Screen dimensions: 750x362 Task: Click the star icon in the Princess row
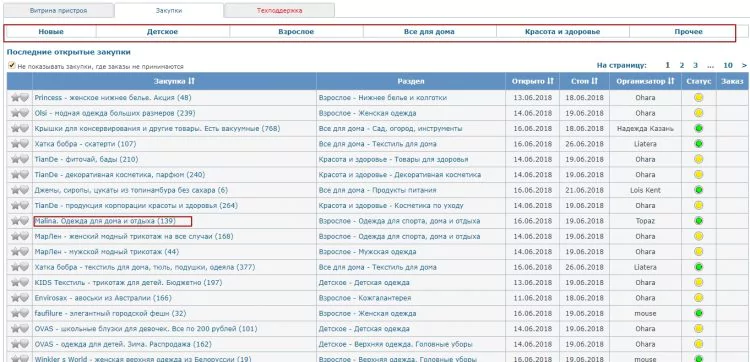(15, 98)
